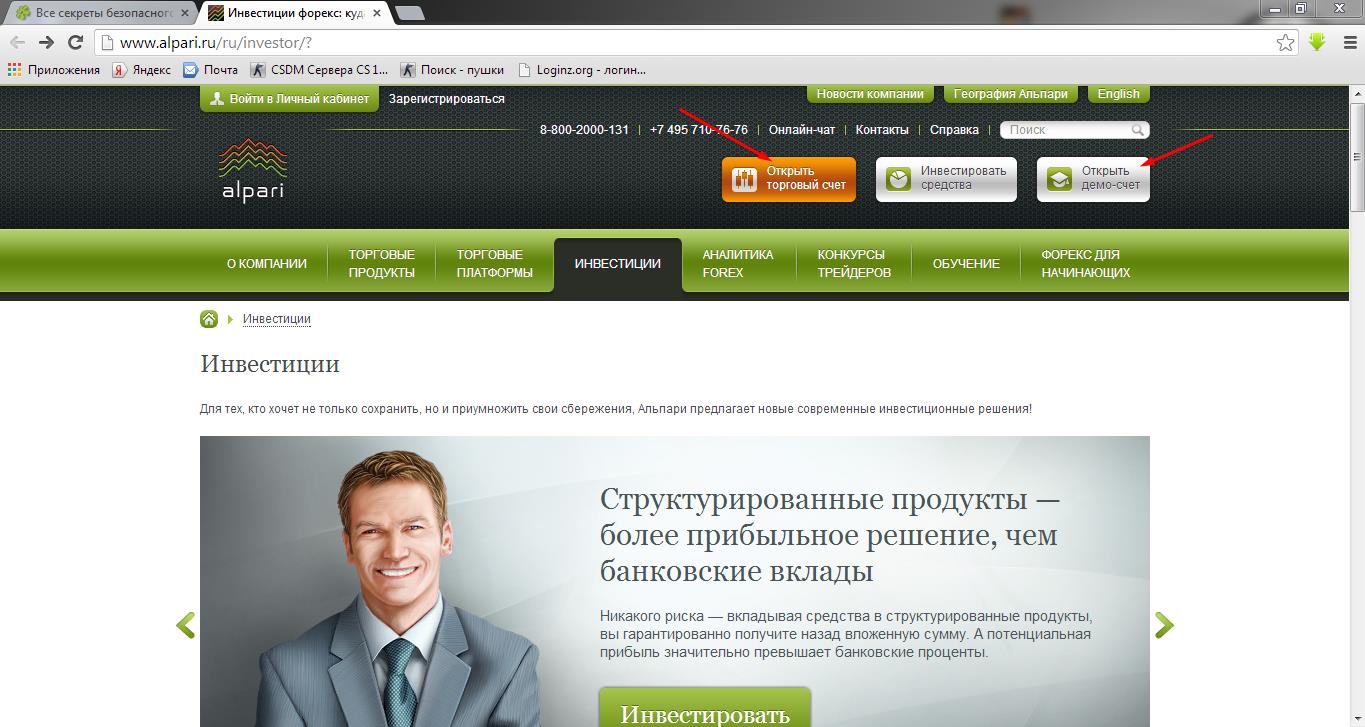The height and width of the screenshot is (727, 1365).
Task: Go to previous banner slide arrow
Action: point(185,625)
